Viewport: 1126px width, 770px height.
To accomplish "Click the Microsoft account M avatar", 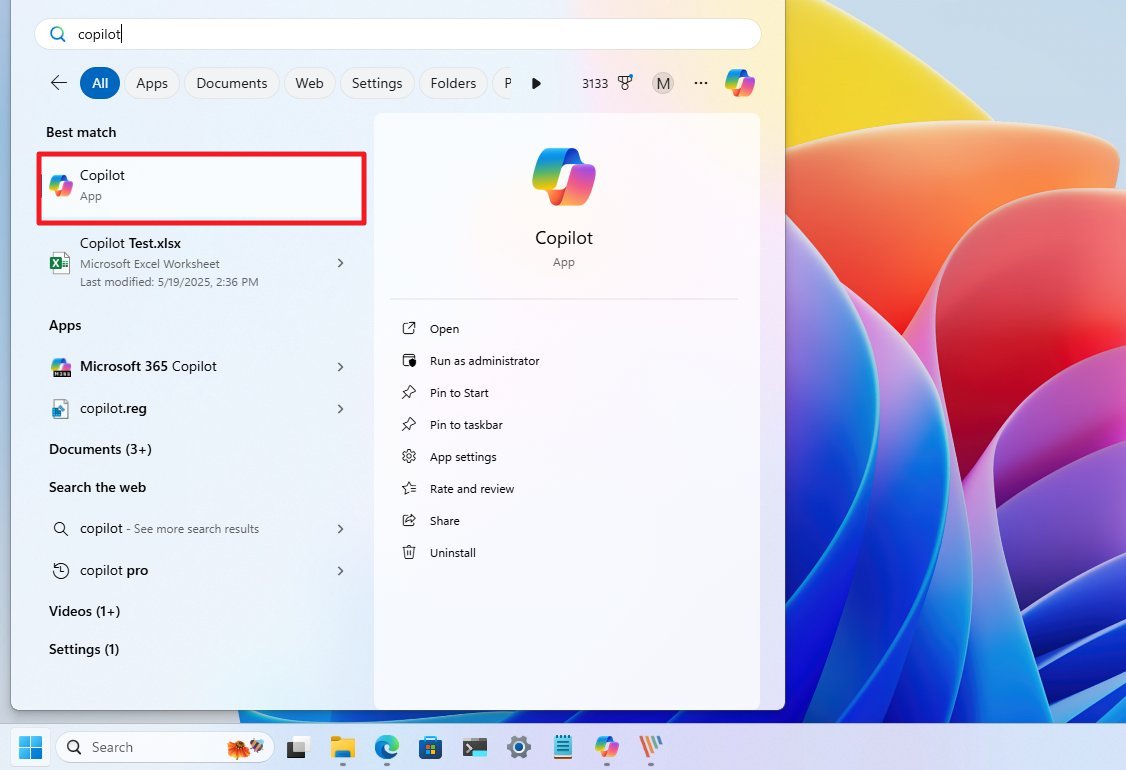I will point(662,83).
